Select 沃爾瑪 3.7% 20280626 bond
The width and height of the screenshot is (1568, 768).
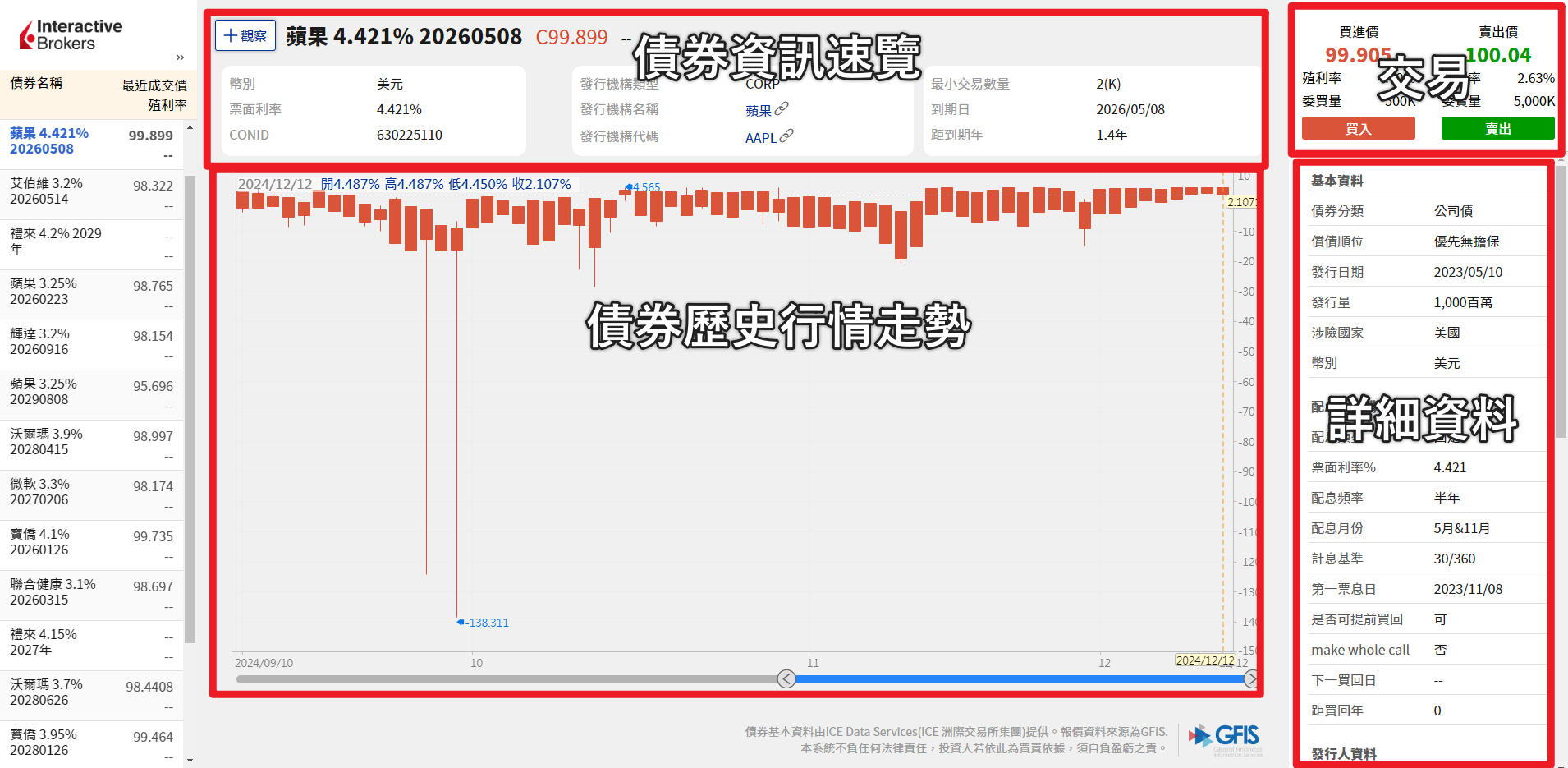[91, 696]
